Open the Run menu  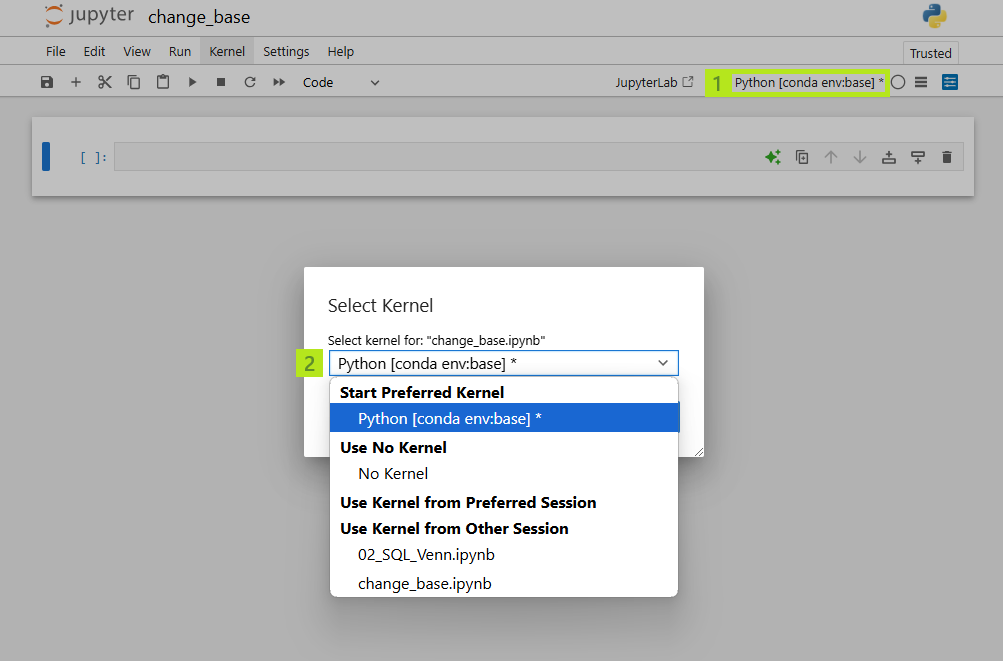point(180,51)
